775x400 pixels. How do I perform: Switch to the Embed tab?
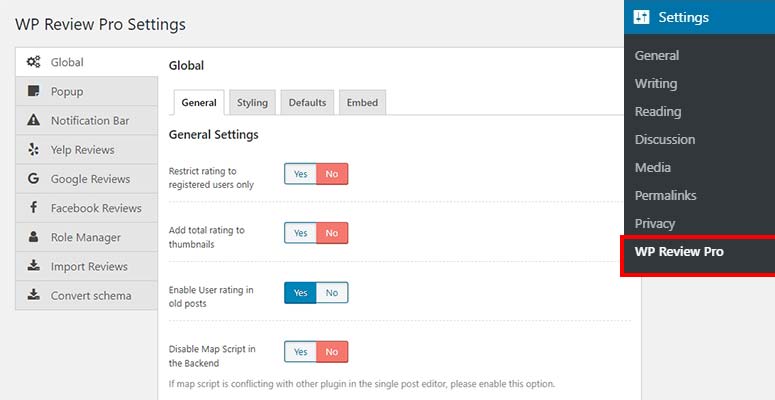(362, 102)
